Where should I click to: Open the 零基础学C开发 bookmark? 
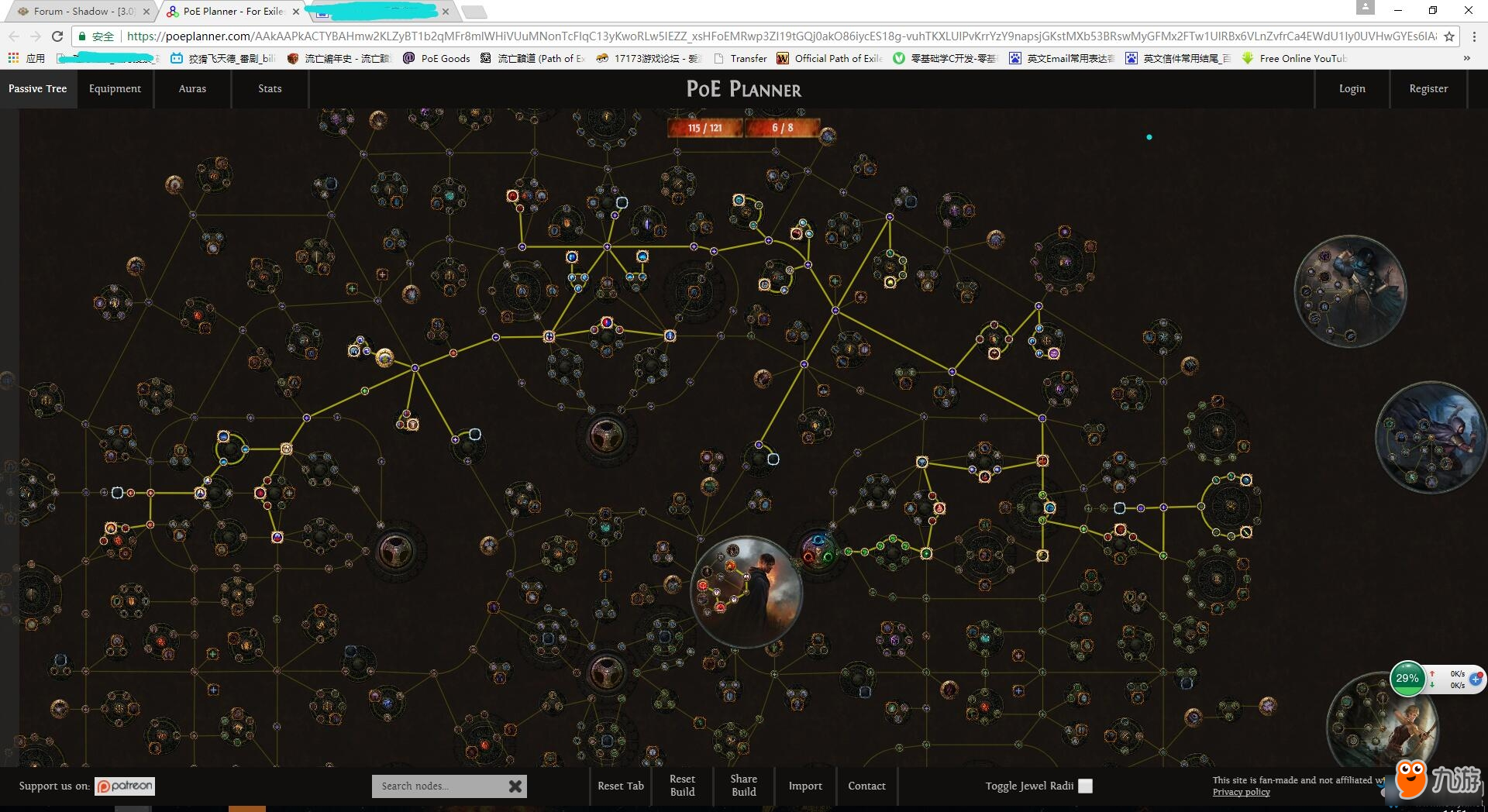click(945, 58)
